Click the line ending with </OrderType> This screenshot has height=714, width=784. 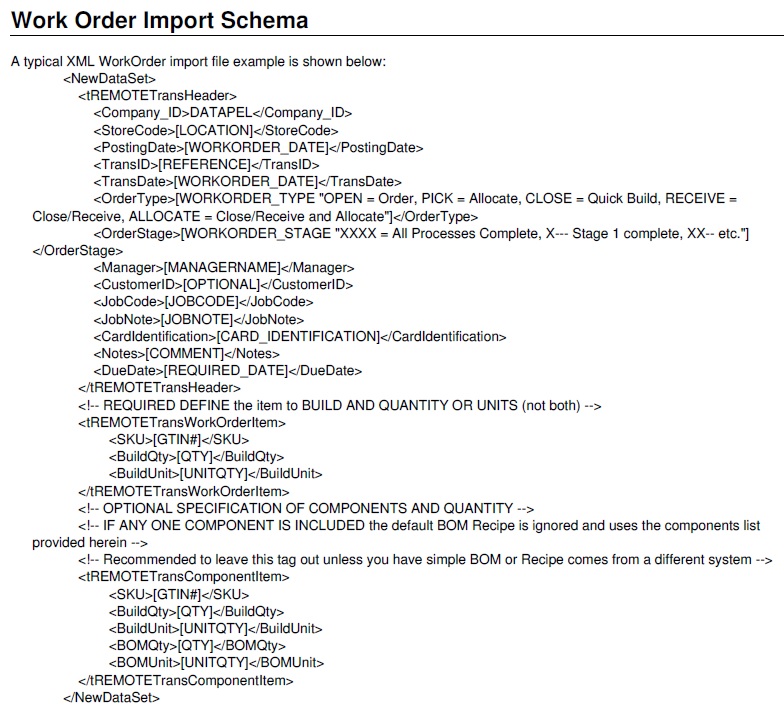[x=255, y=216]
